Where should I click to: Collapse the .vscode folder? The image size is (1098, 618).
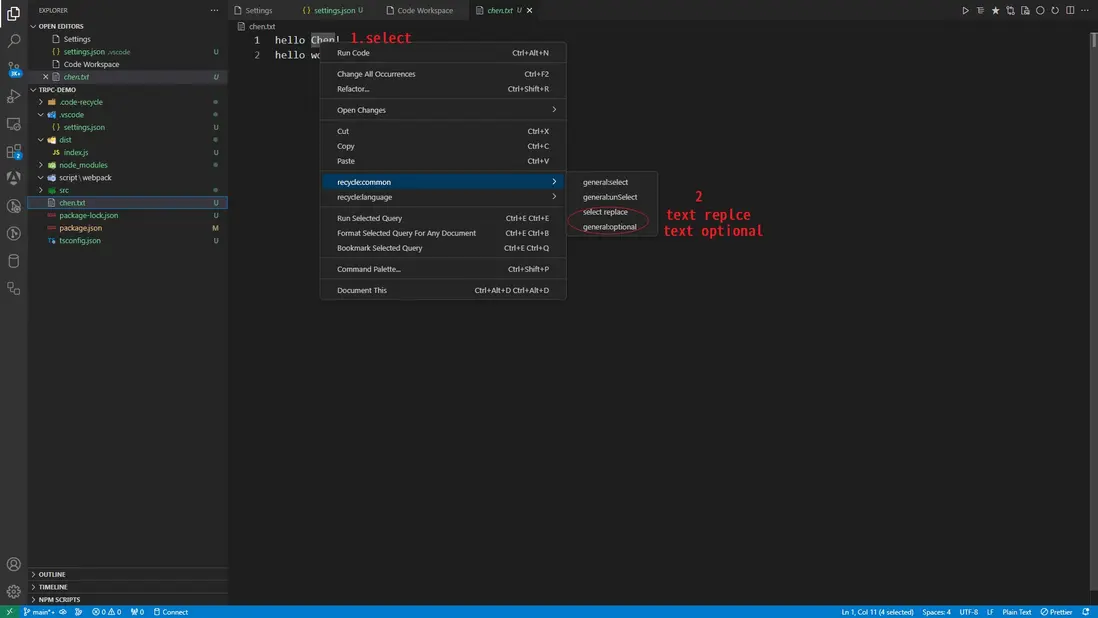point(41,115)
